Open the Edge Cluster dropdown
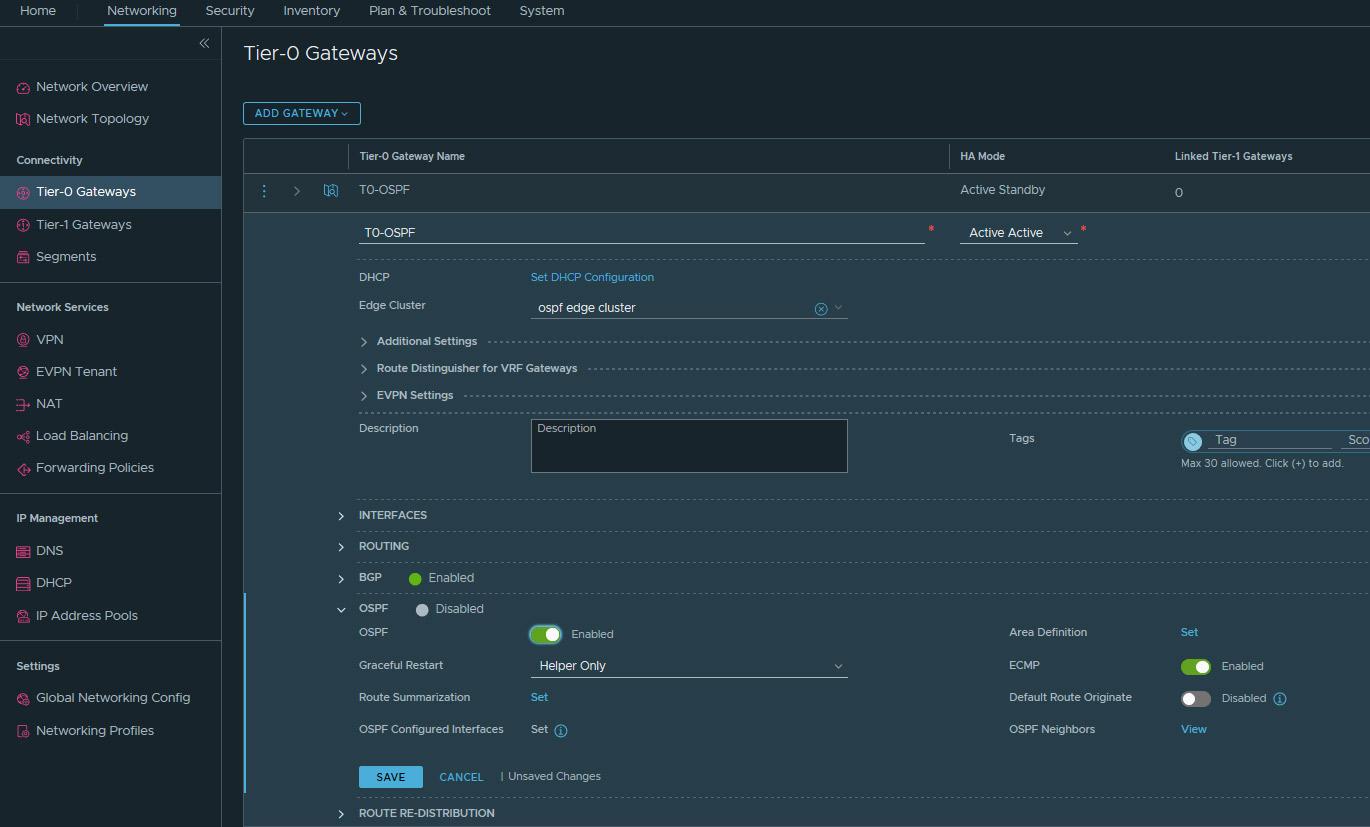Screen dimensions: 1370x827 pos(838,308)
